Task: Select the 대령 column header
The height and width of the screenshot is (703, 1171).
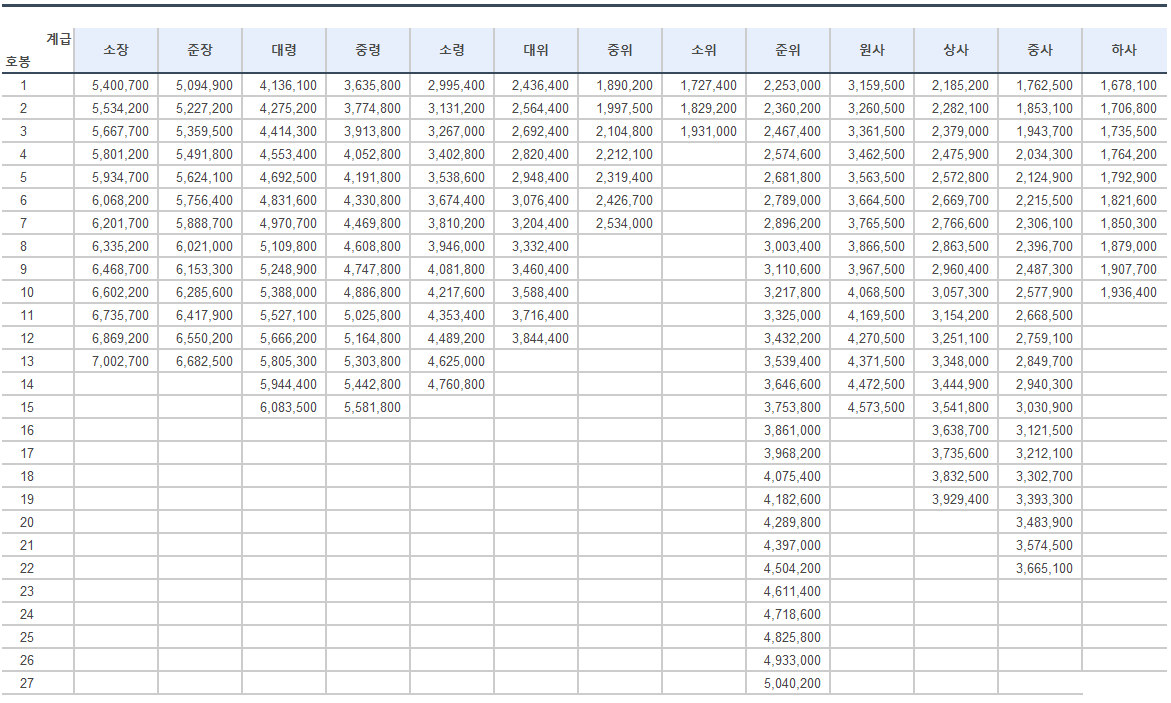Action: pyautogui.click(x=284, y=50)
